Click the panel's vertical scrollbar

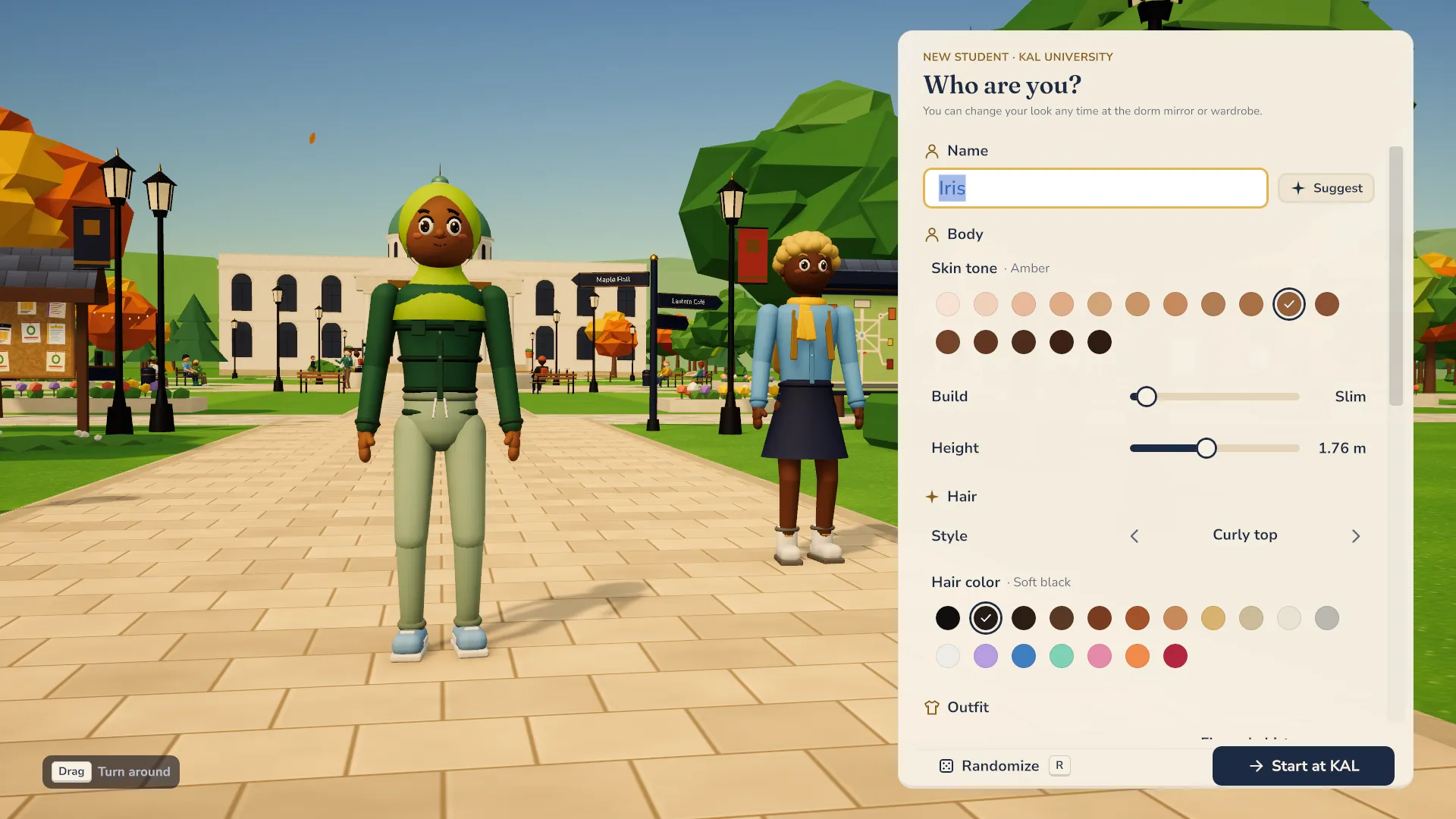(1395, 276)
